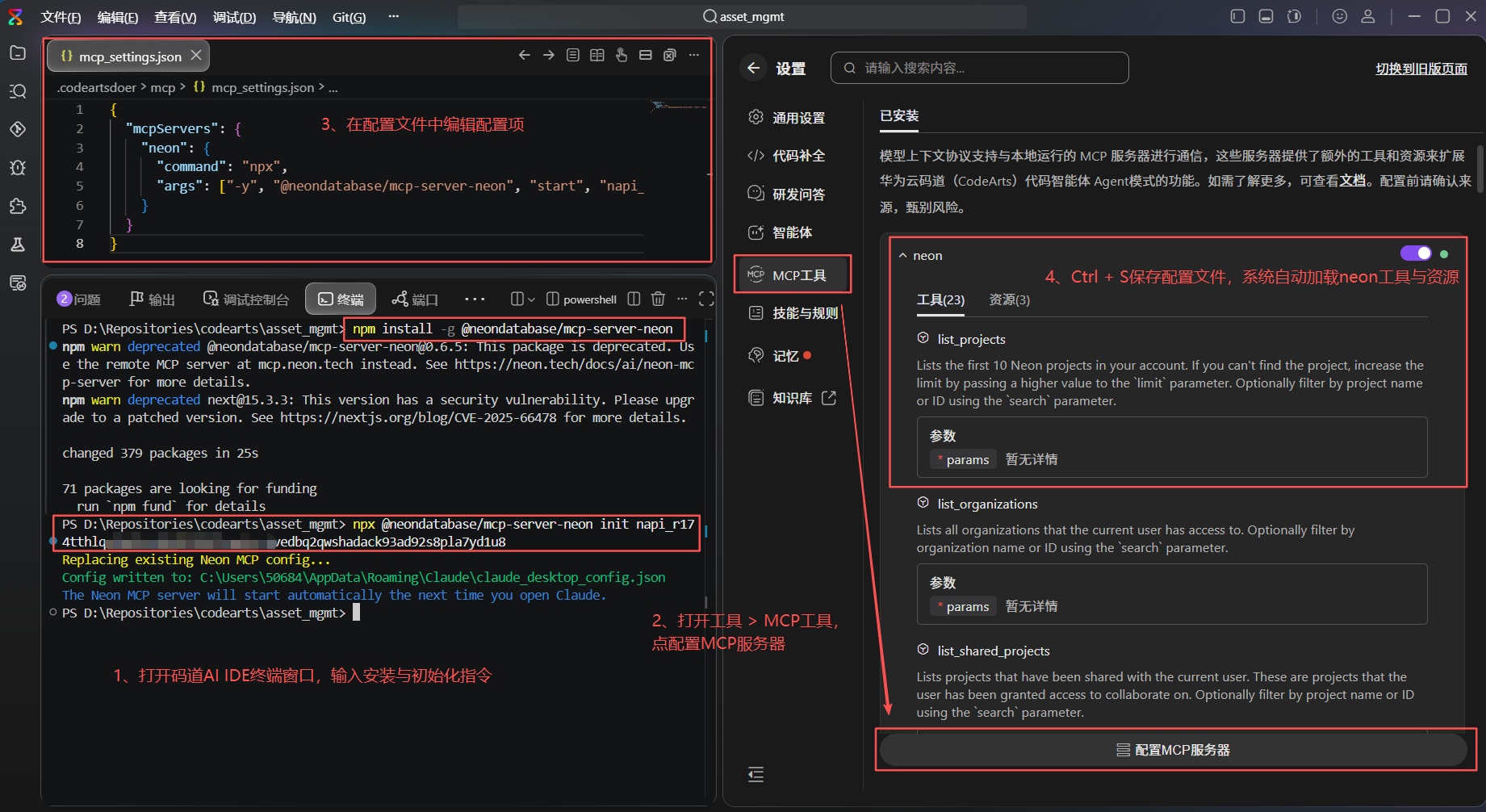Image resolution: width=1486 pixels, height=812 pixels.
Task: Collapse settings sidebar with bottom icon
Action: (756, 775)
